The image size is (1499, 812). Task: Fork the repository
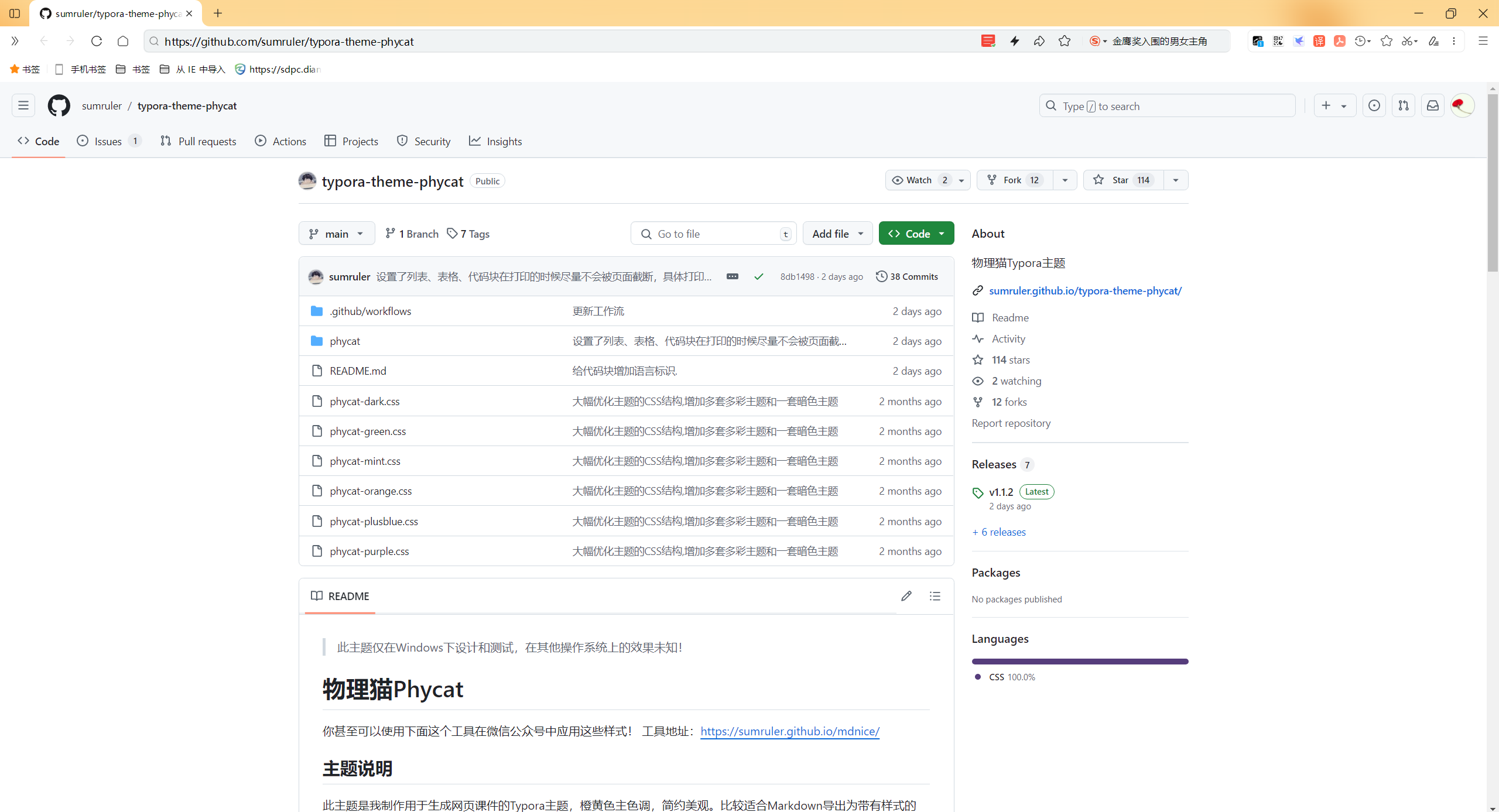point(1015,180)
